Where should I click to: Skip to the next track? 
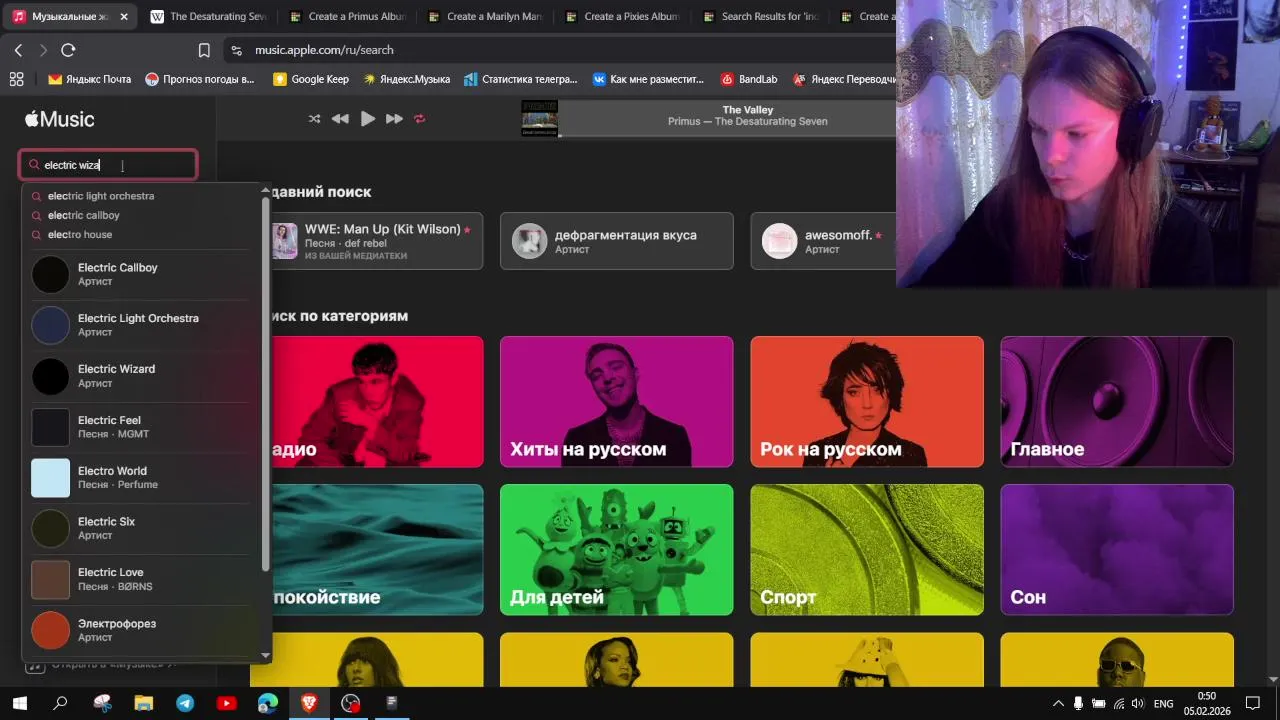point(394,119)
